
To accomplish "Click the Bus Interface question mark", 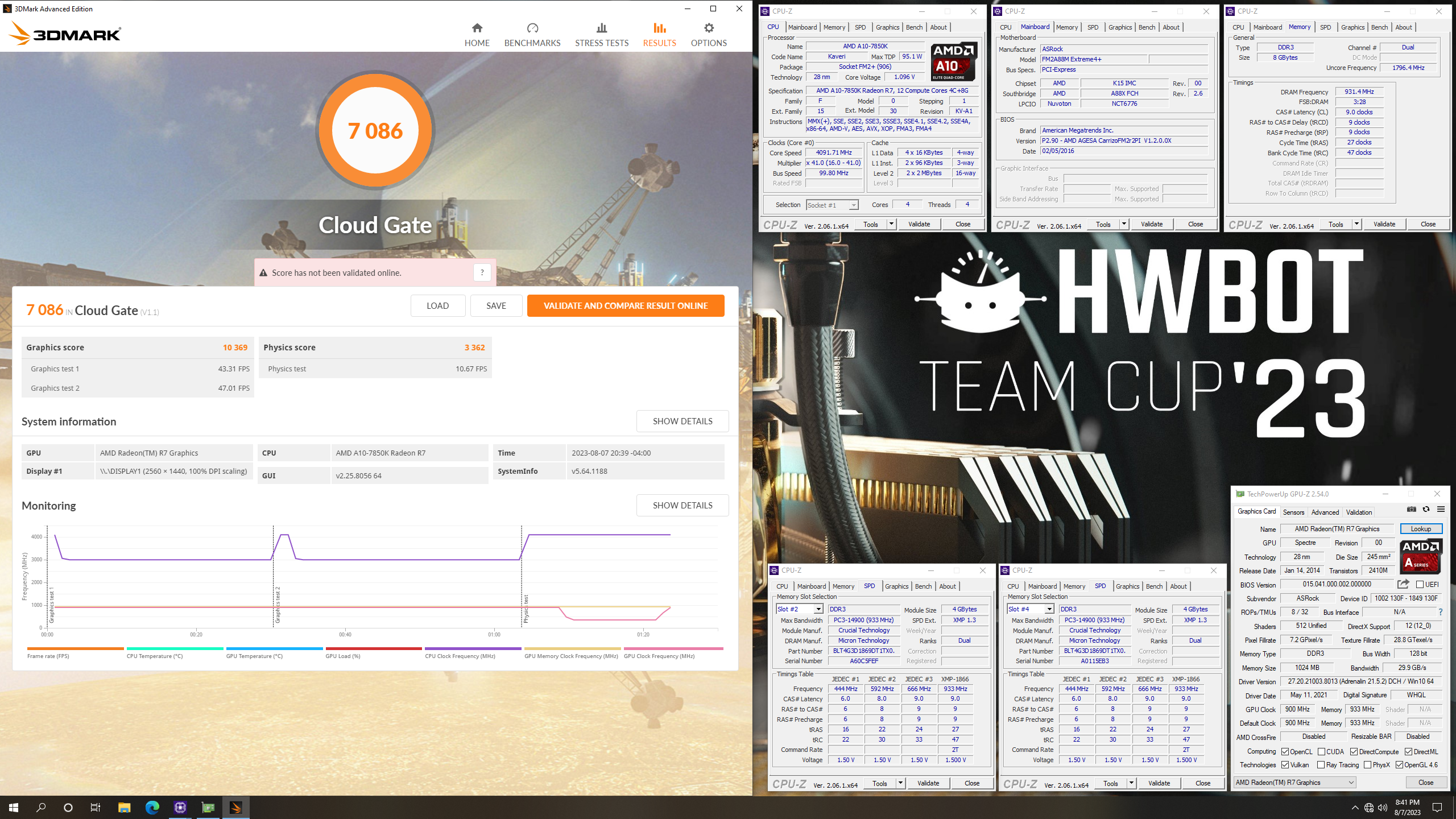I will (1441, 613).
